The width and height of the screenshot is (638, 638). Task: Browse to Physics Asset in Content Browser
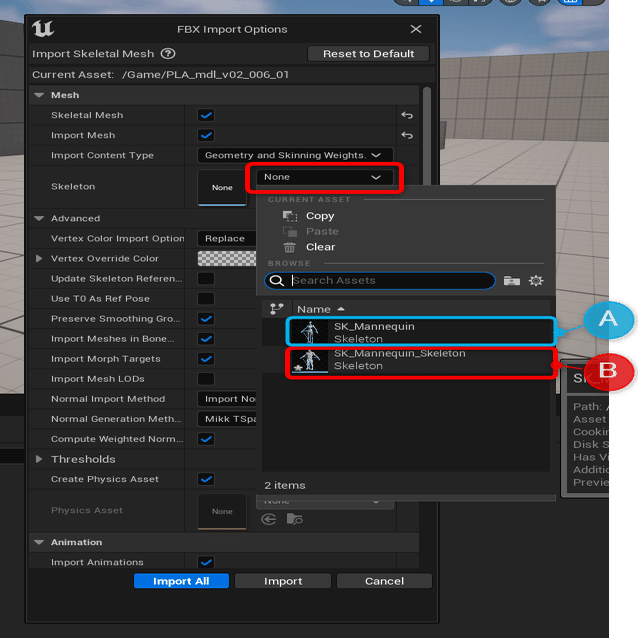coord(295,519)
